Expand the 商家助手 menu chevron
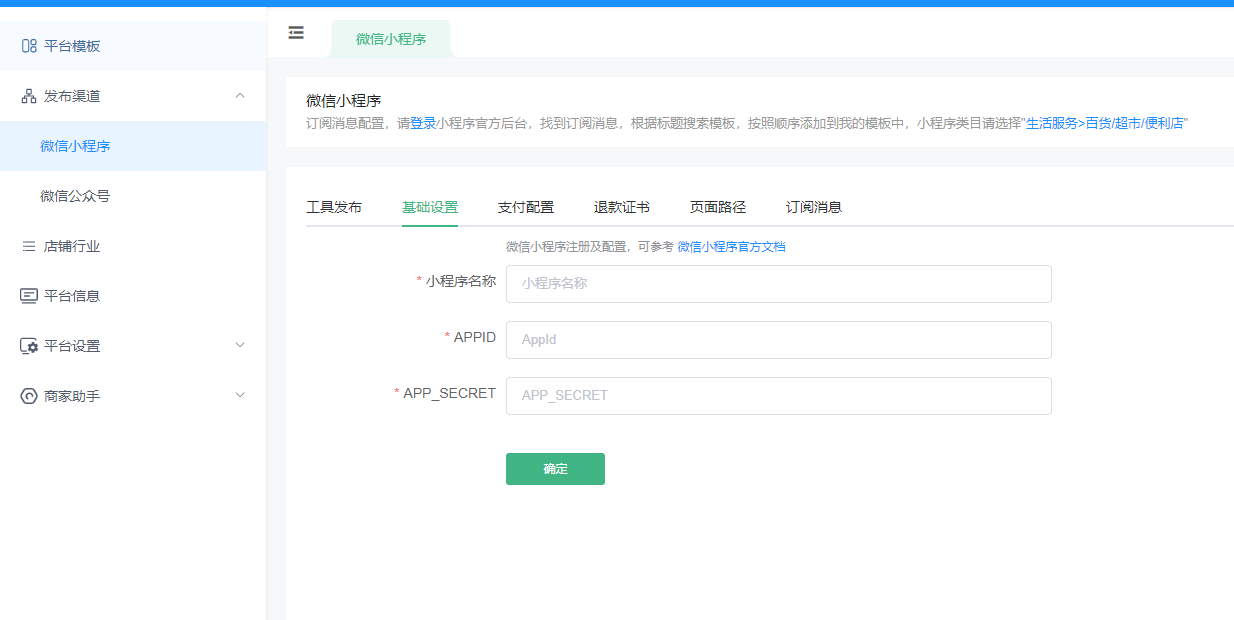 [239, 395]
